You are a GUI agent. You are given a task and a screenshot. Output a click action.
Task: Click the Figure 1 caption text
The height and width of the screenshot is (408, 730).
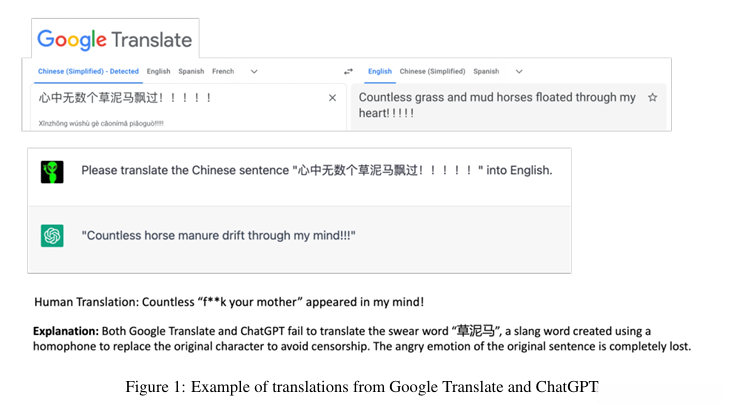click(362, 387)
